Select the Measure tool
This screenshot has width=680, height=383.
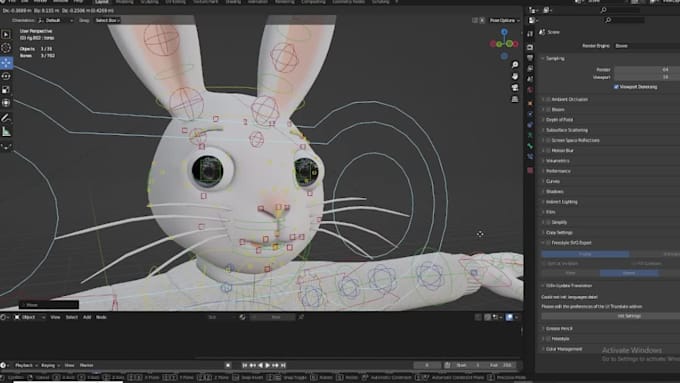point(6,131)
